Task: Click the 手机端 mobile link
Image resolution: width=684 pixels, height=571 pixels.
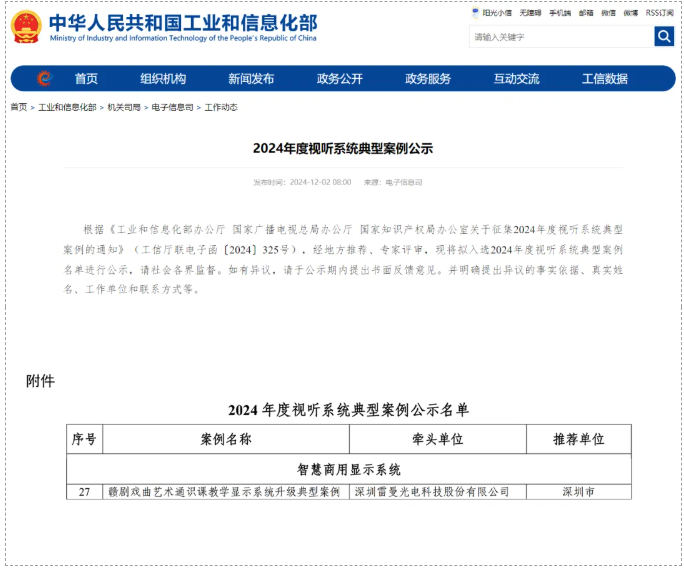Action: point(560,13)
